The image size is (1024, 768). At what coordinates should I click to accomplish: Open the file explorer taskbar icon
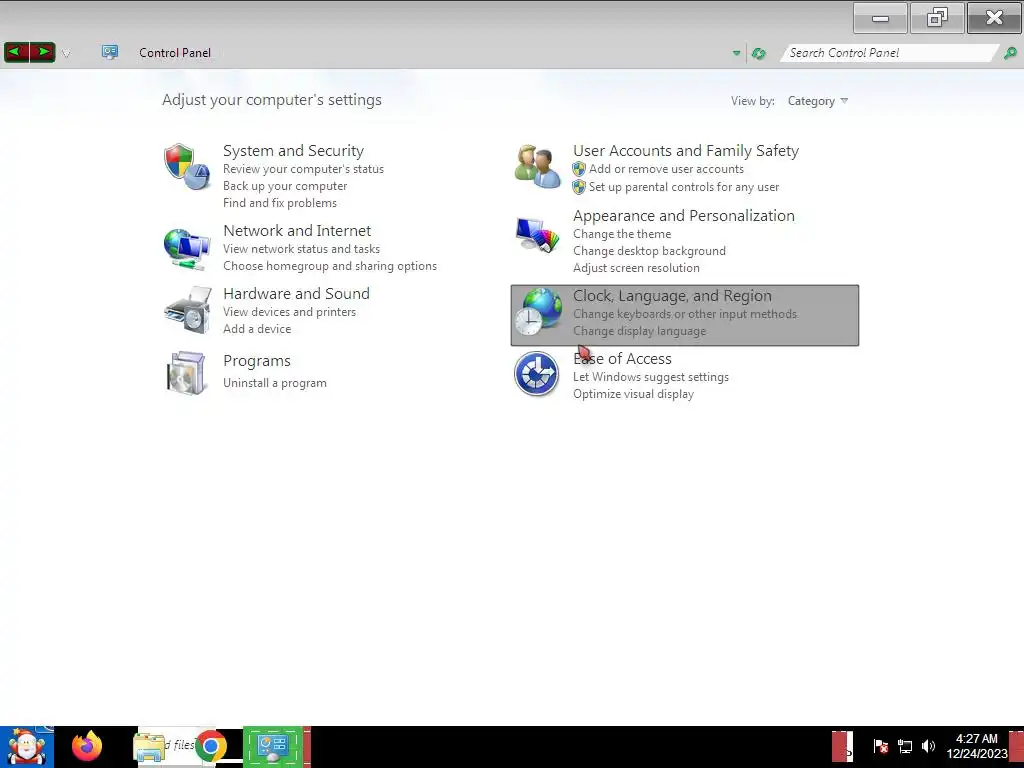(150, 747)
